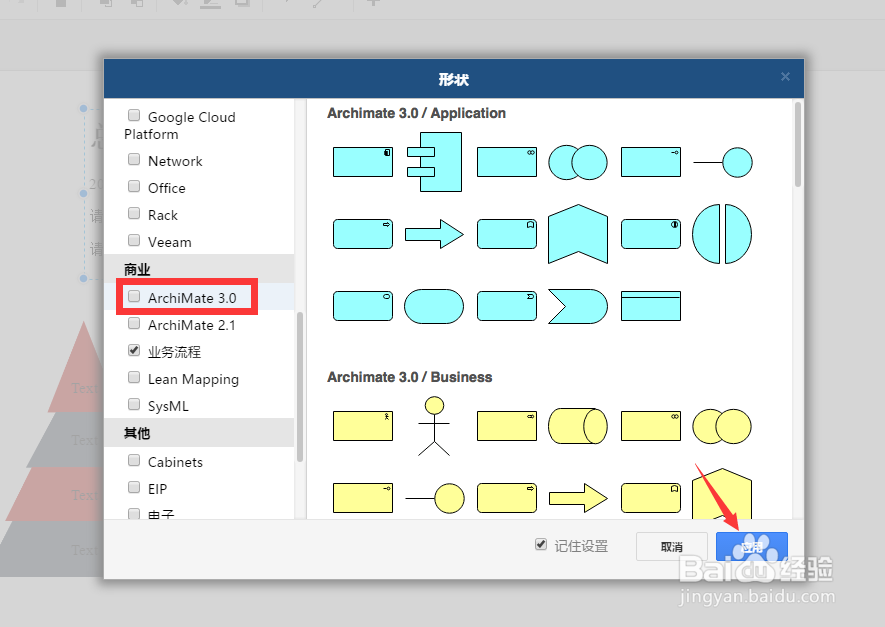Close the 形状 dialog with X
The width and height of the screenshot is (885, 627).
(x=785, y=77)
